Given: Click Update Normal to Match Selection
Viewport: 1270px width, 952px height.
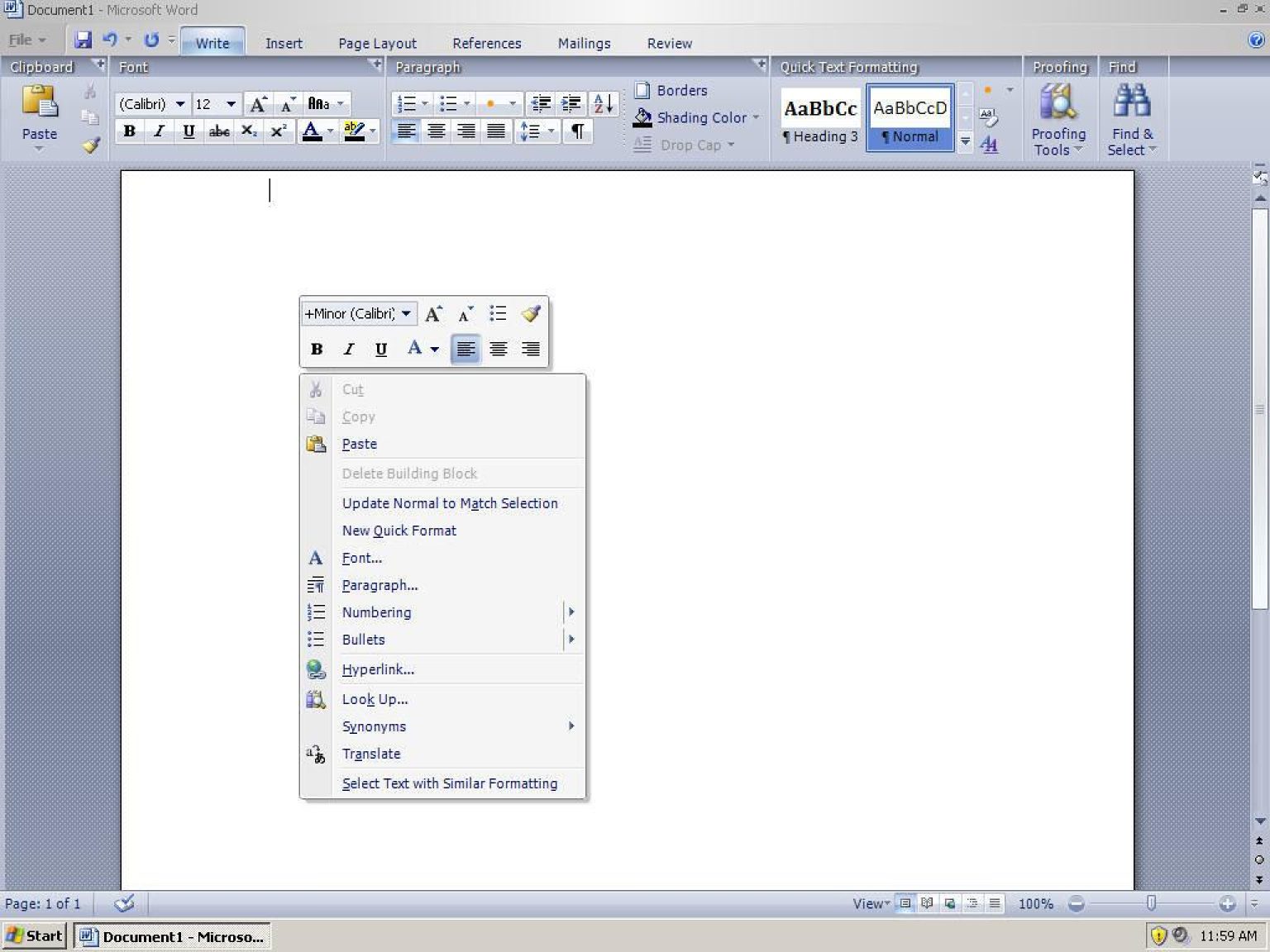Looking at the screenshot, I should tap(451, 502).
